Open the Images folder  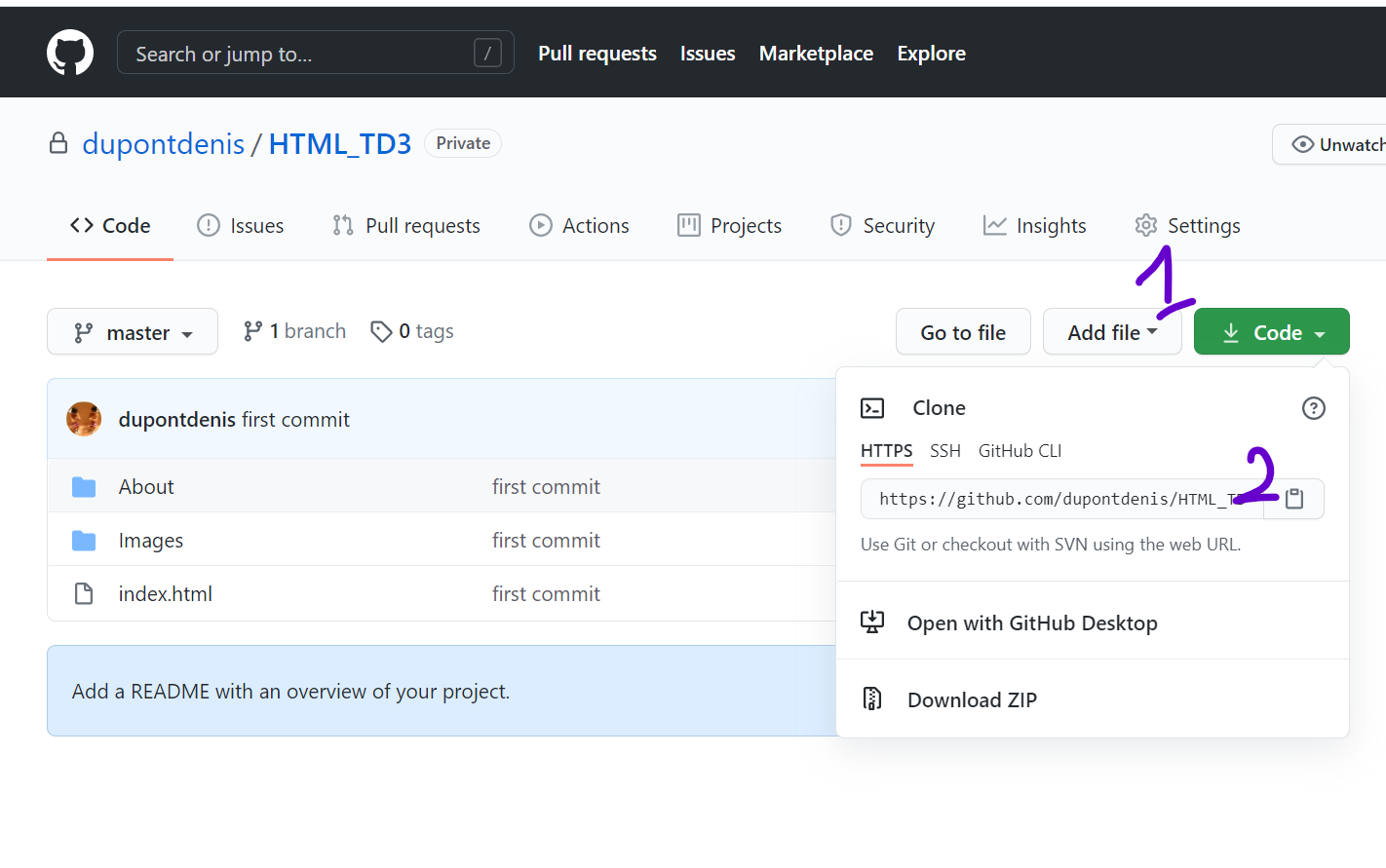point(151,541)
